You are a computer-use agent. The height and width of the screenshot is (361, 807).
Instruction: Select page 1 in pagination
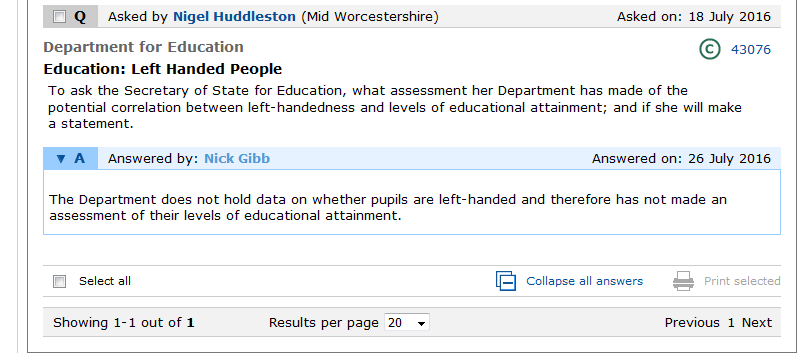coord(731,323)
